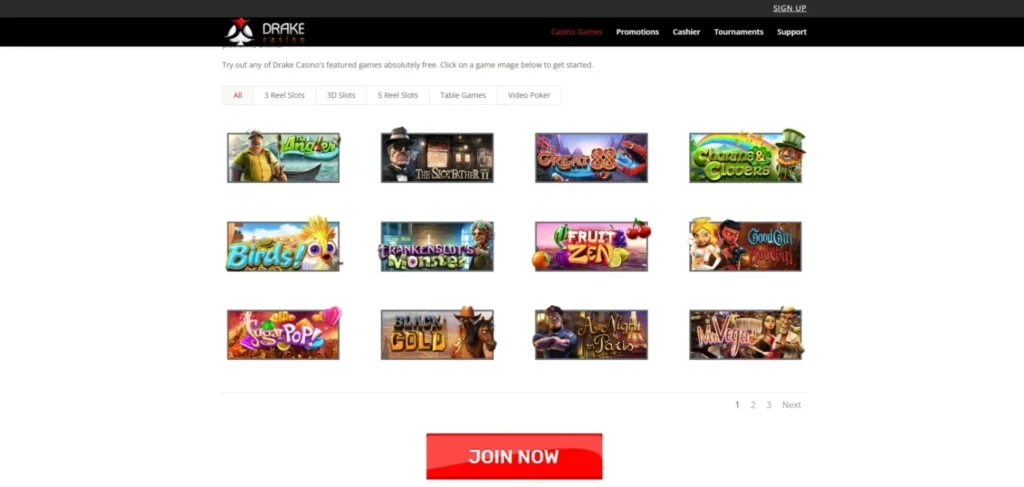Open Casino Games in navigation menu

click(577, 32)
